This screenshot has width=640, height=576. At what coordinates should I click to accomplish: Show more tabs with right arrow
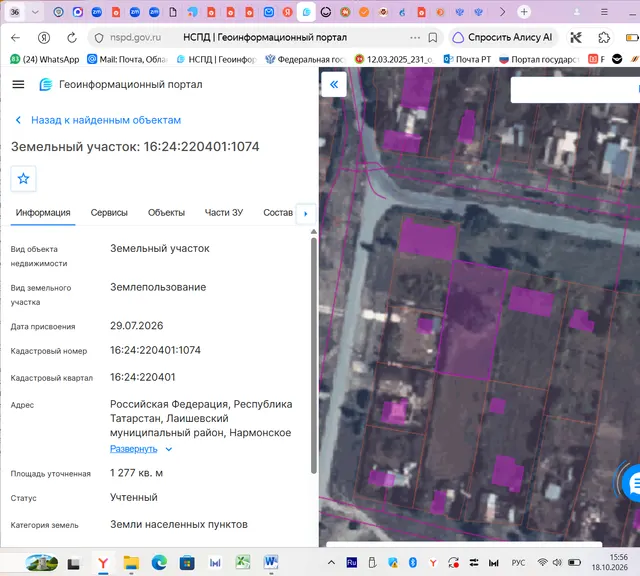(306, 213)
